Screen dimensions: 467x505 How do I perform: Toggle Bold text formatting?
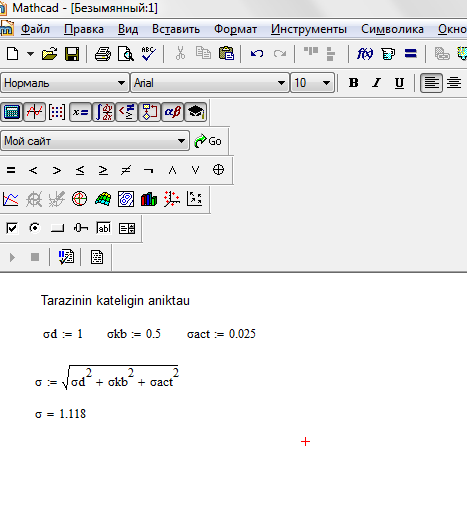pos(353,83)
